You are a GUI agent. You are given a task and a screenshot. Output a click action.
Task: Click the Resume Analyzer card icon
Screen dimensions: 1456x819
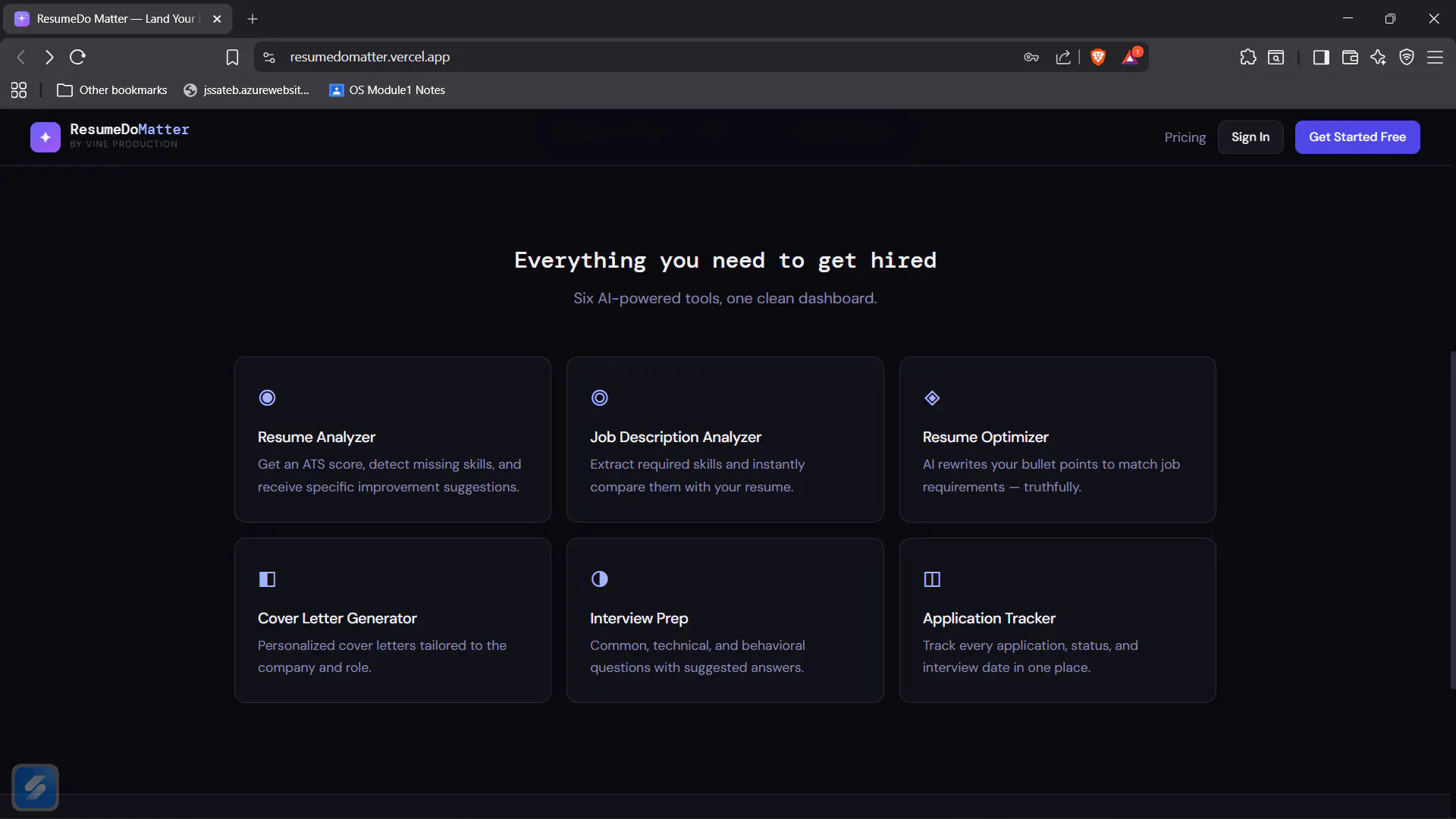point(267,398)
